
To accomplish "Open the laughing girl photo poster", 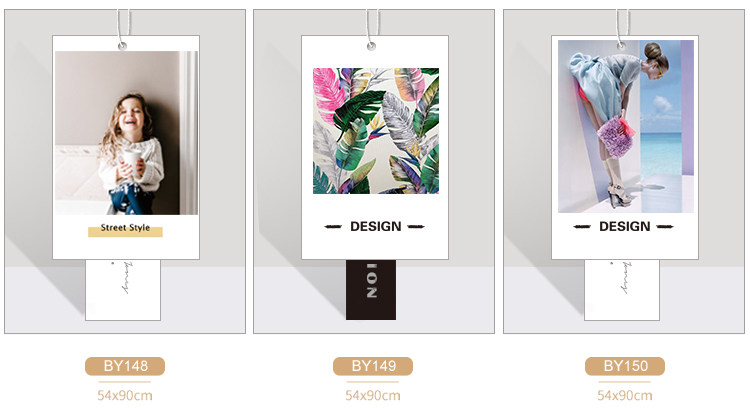I will (x=126, y=133).
